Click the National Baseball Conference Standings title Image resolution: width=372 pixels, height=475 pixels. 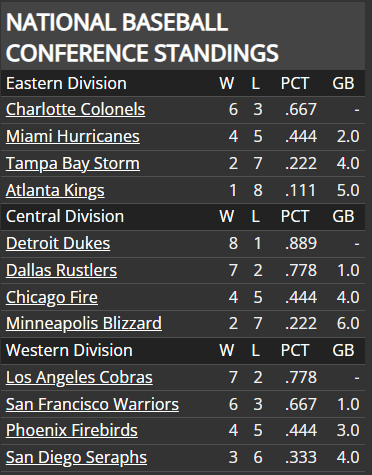coord(142,37)
